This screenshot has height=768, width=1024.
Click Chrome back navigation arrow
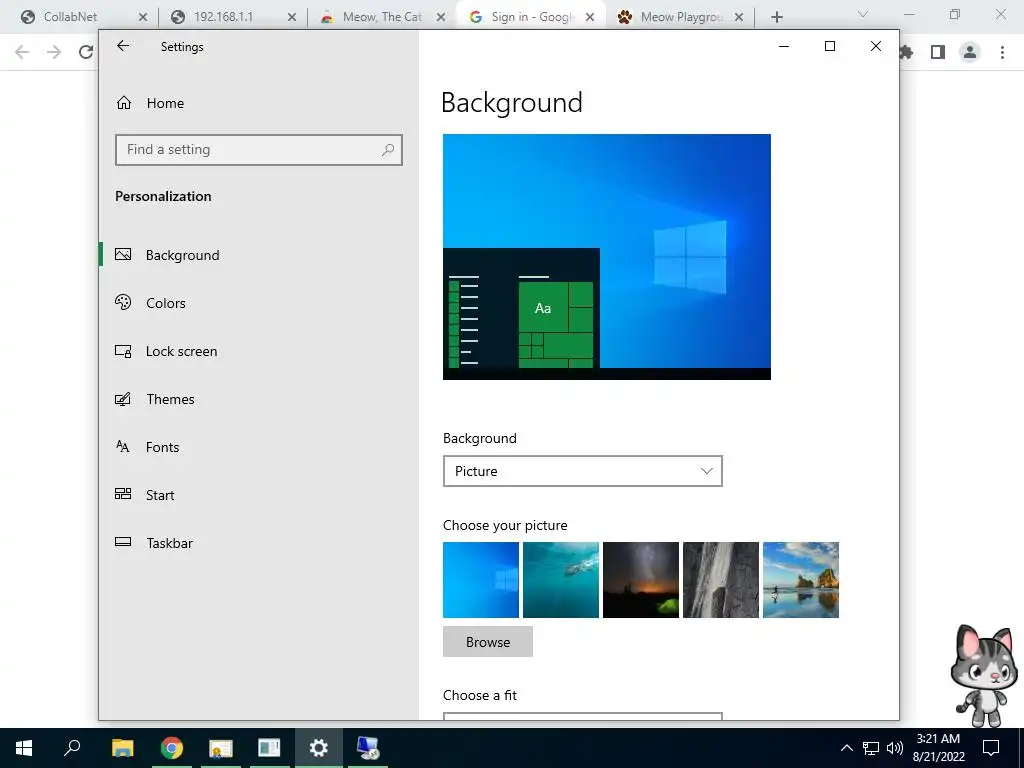tap(22, 52)
